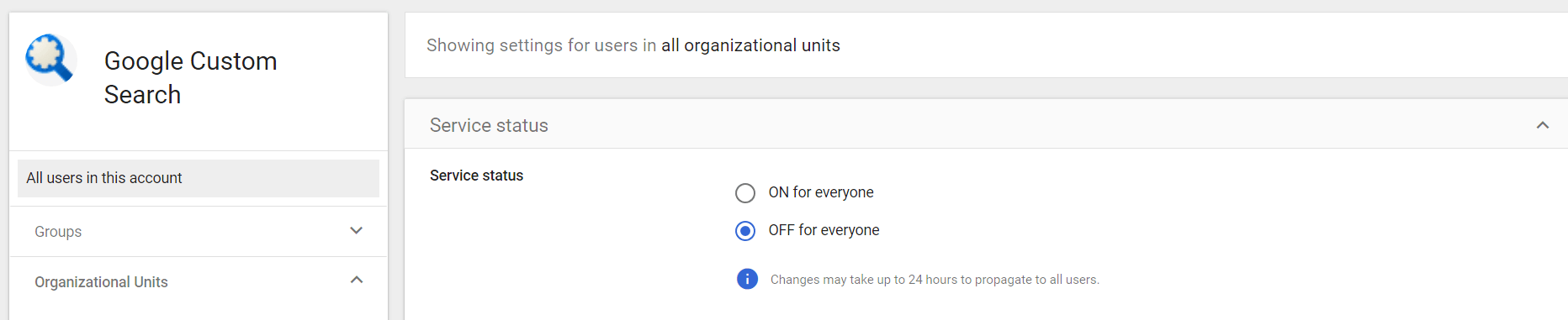Click the Showing settings for users banner

click(986, 45)
